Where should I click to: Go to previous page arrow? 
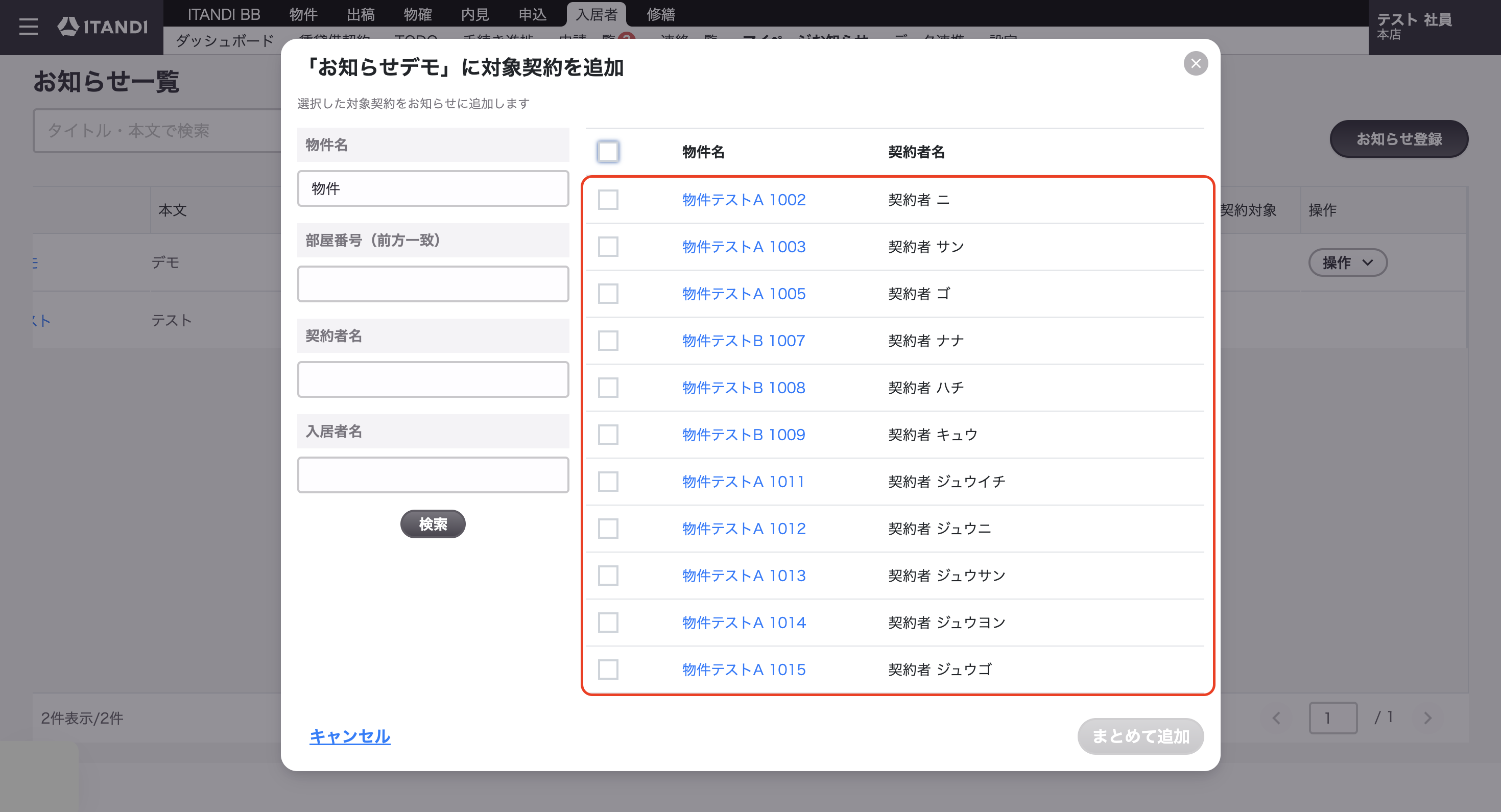1276,718
